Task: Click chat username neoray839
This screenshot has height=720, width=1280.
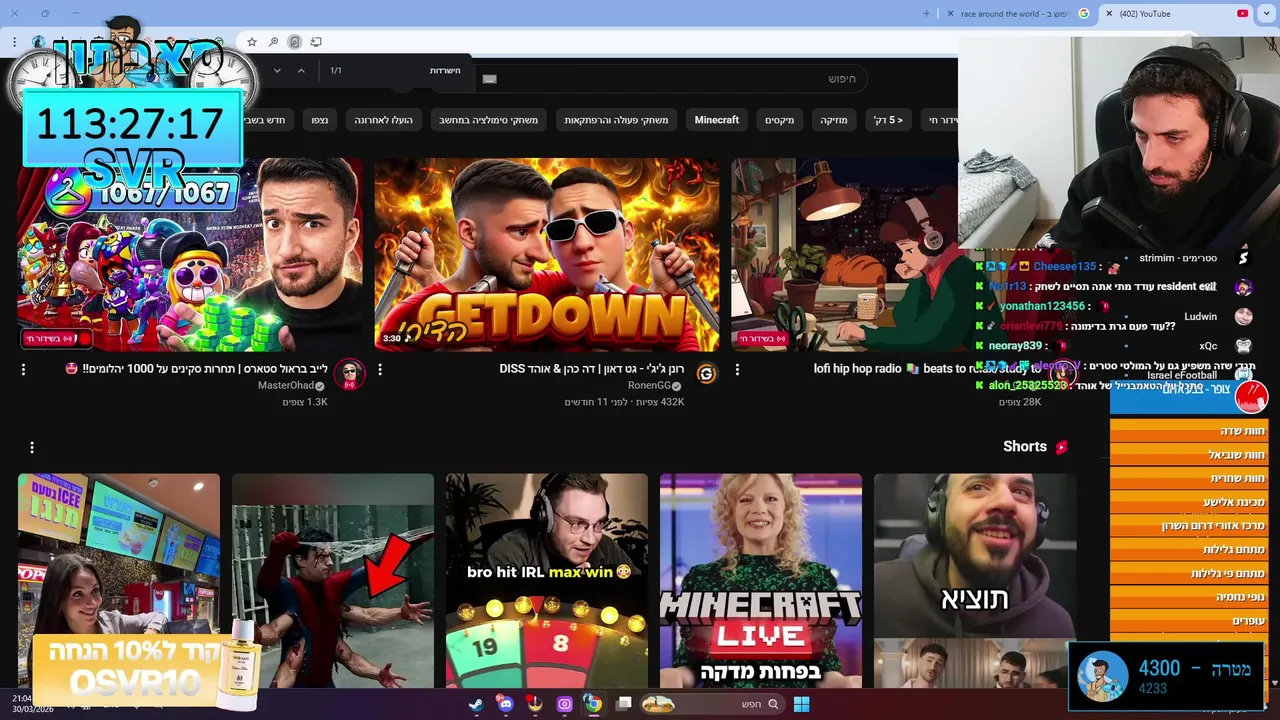Action: pos(1015,346)
